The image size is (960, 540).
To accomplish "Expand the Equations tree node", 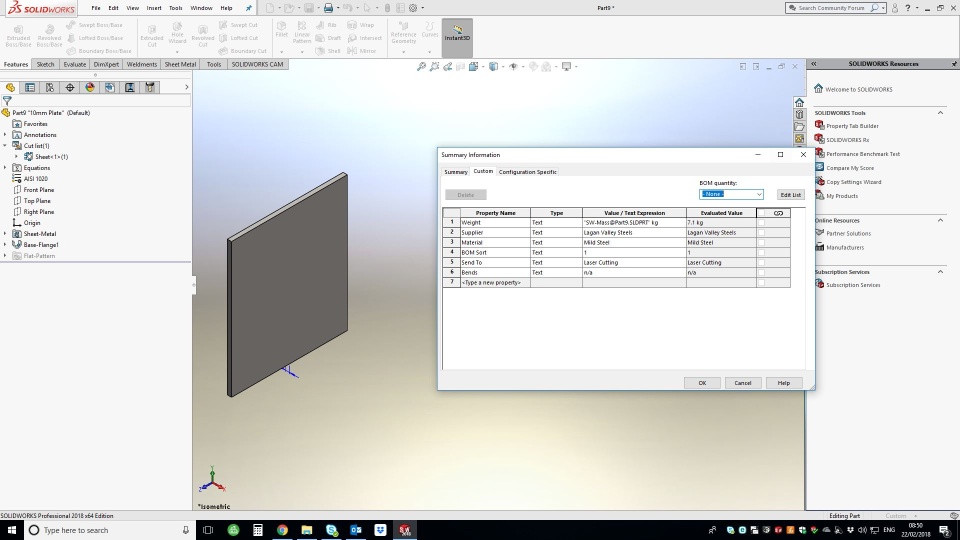I will 6,168.
